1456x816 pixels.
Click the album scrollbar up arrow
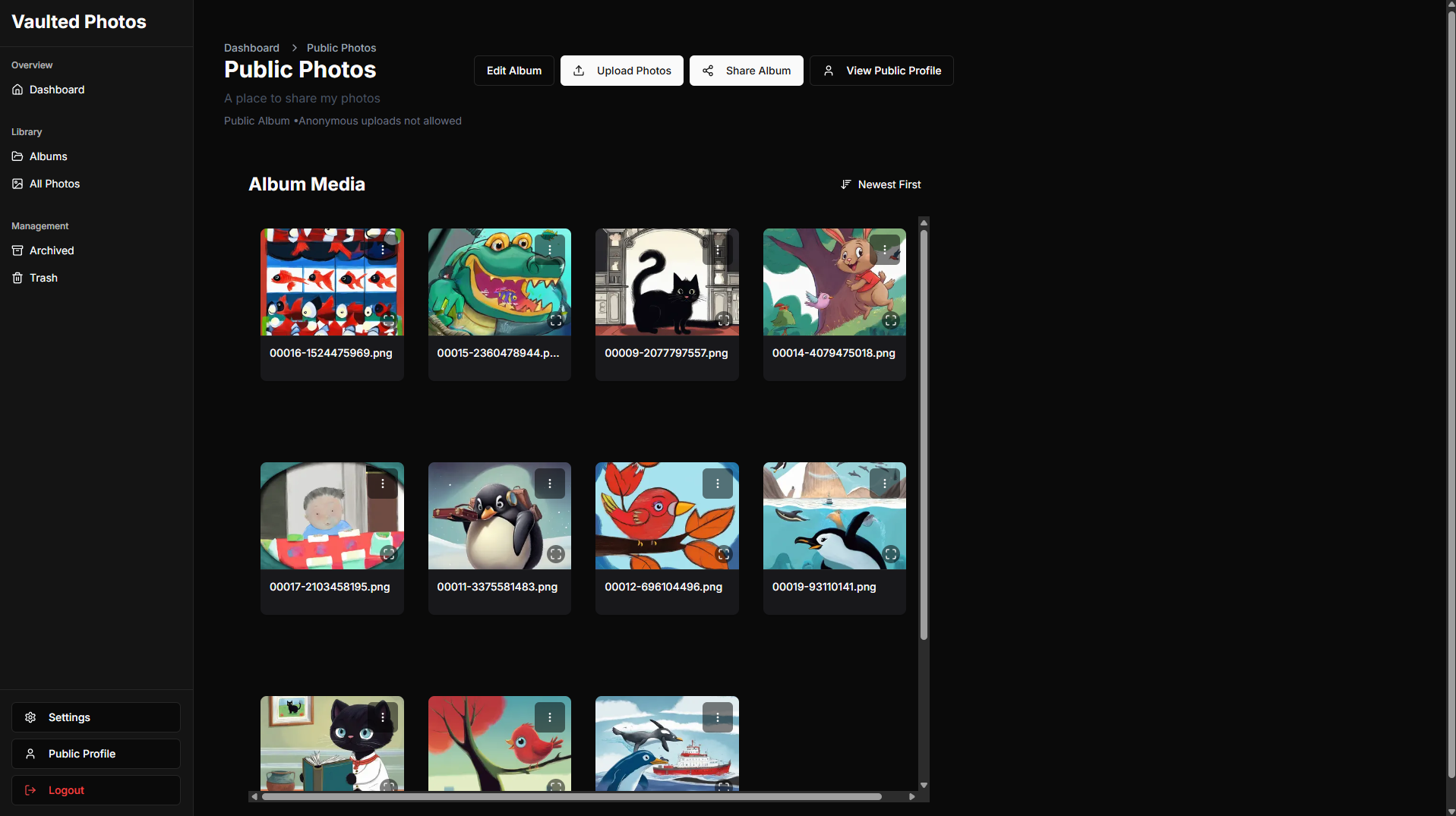(x=924, y=222)
